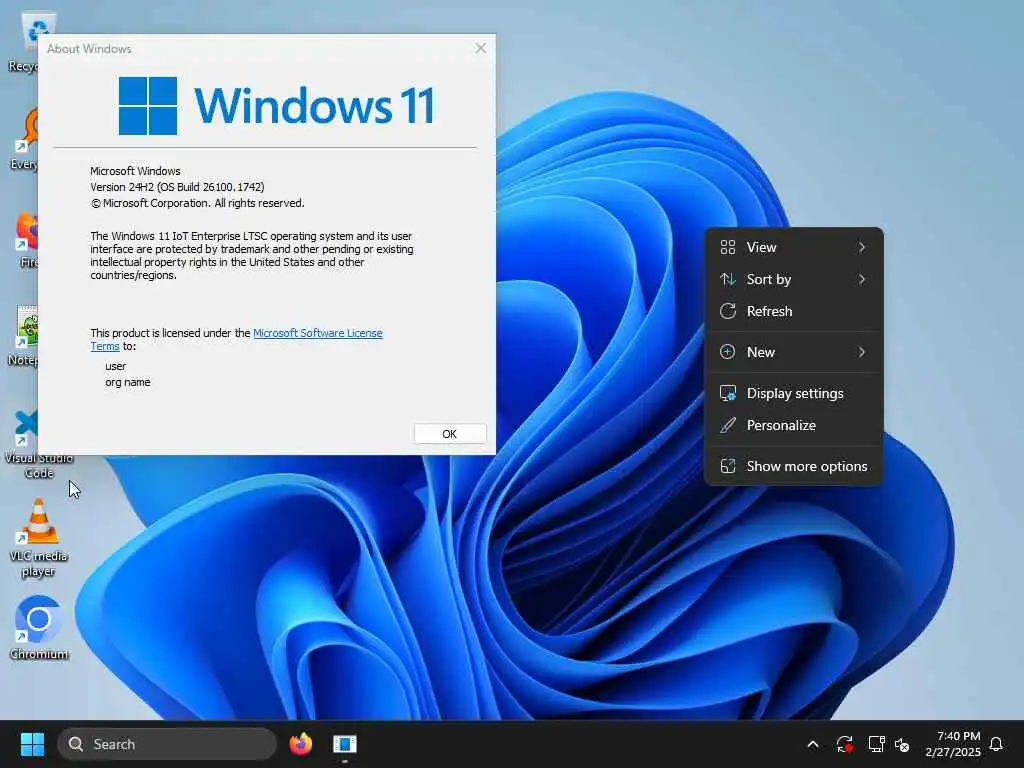The height and width of the screenshot is (768, 1024).
Task: Click the View grid icon
Action: tap(728, 248)
